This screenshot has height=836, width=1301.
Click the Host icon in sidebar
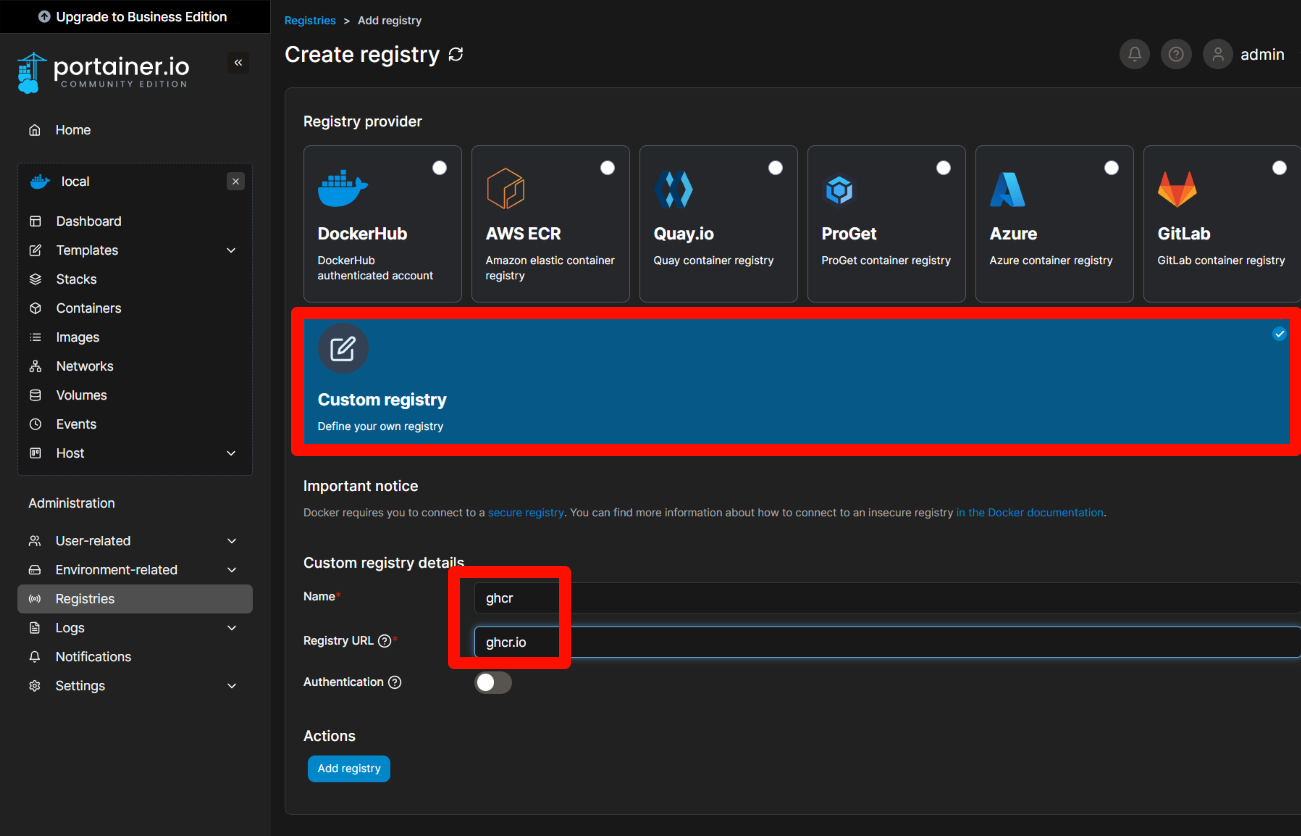tap(35, 453)
